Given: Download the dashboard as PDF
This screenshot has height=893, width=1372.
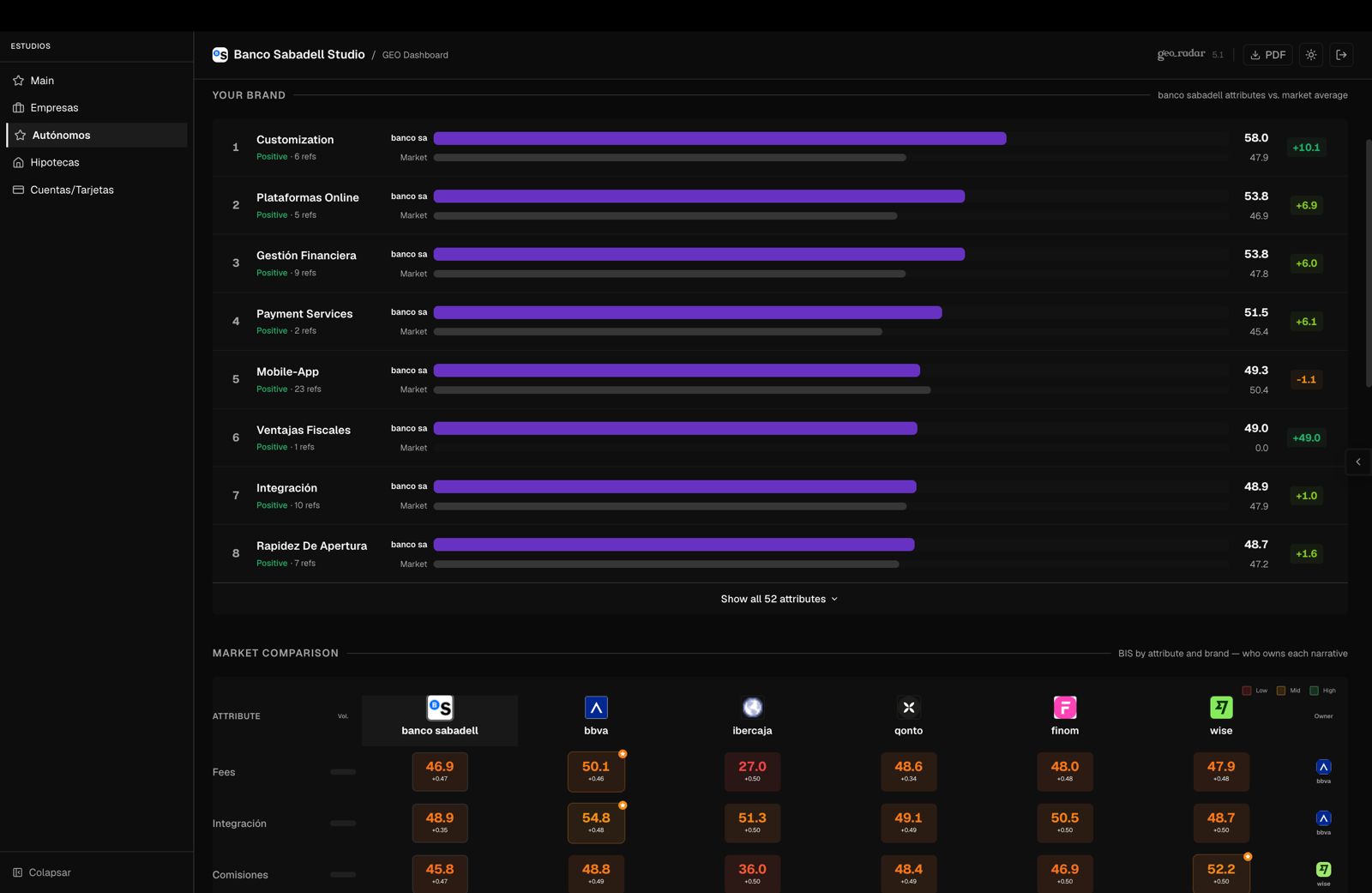Looking at the screenshot, I should (1267, 55).
